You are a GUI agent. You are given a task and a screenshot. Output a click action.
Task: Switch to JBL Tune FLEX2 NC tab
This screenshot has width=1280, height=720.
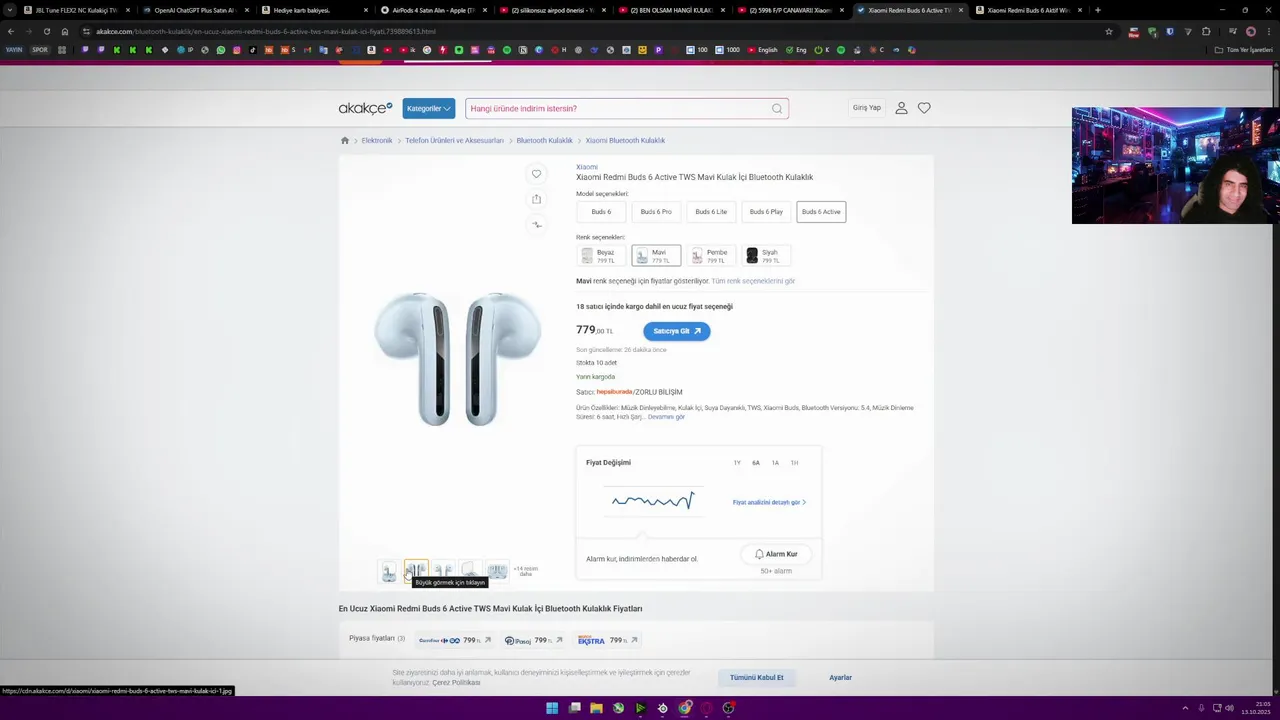click(x=76, y=10)
